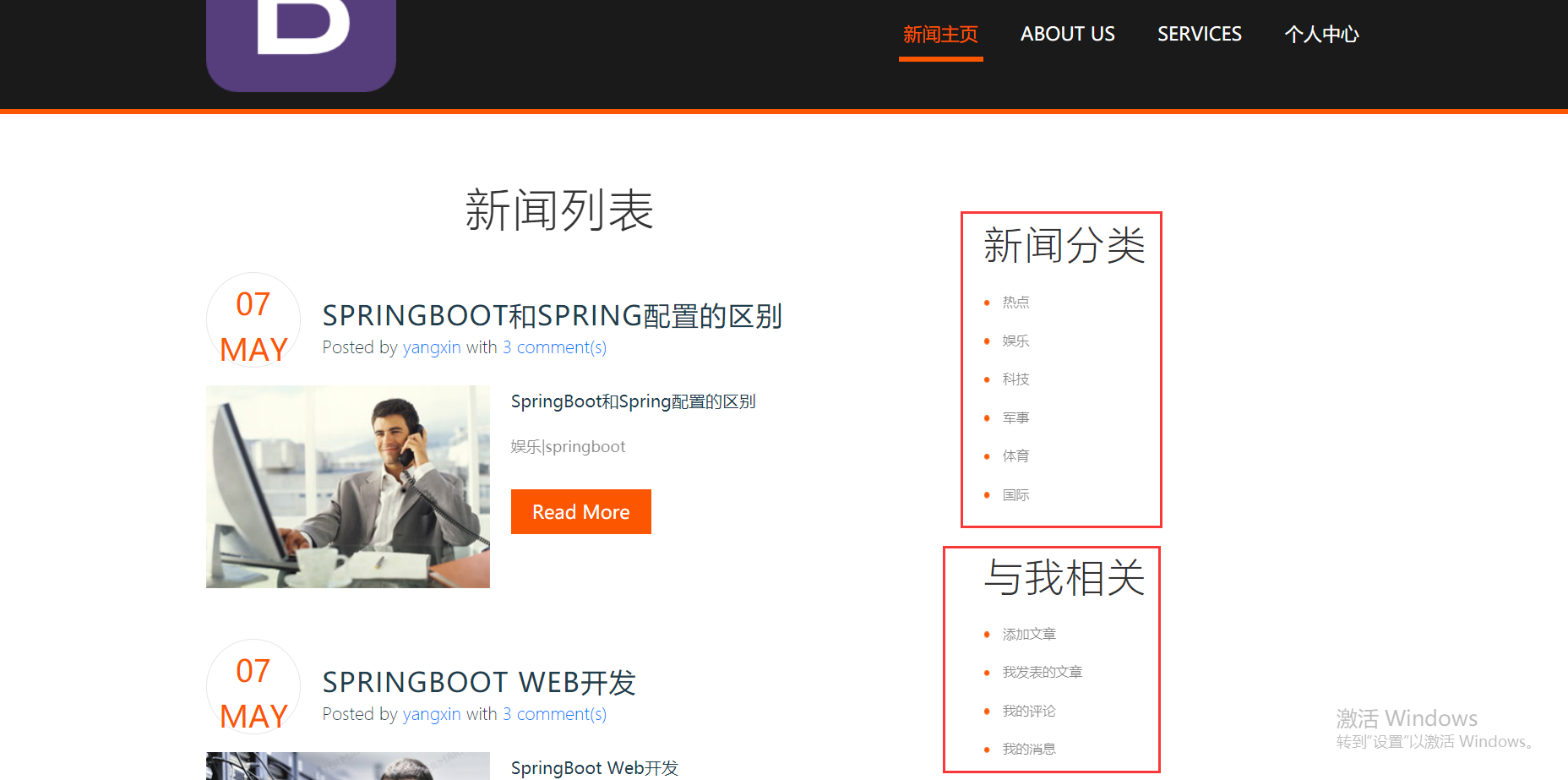Click the 新闻列表 heading
Viewport: 1568px width, 780px height.
pos(559,210)
